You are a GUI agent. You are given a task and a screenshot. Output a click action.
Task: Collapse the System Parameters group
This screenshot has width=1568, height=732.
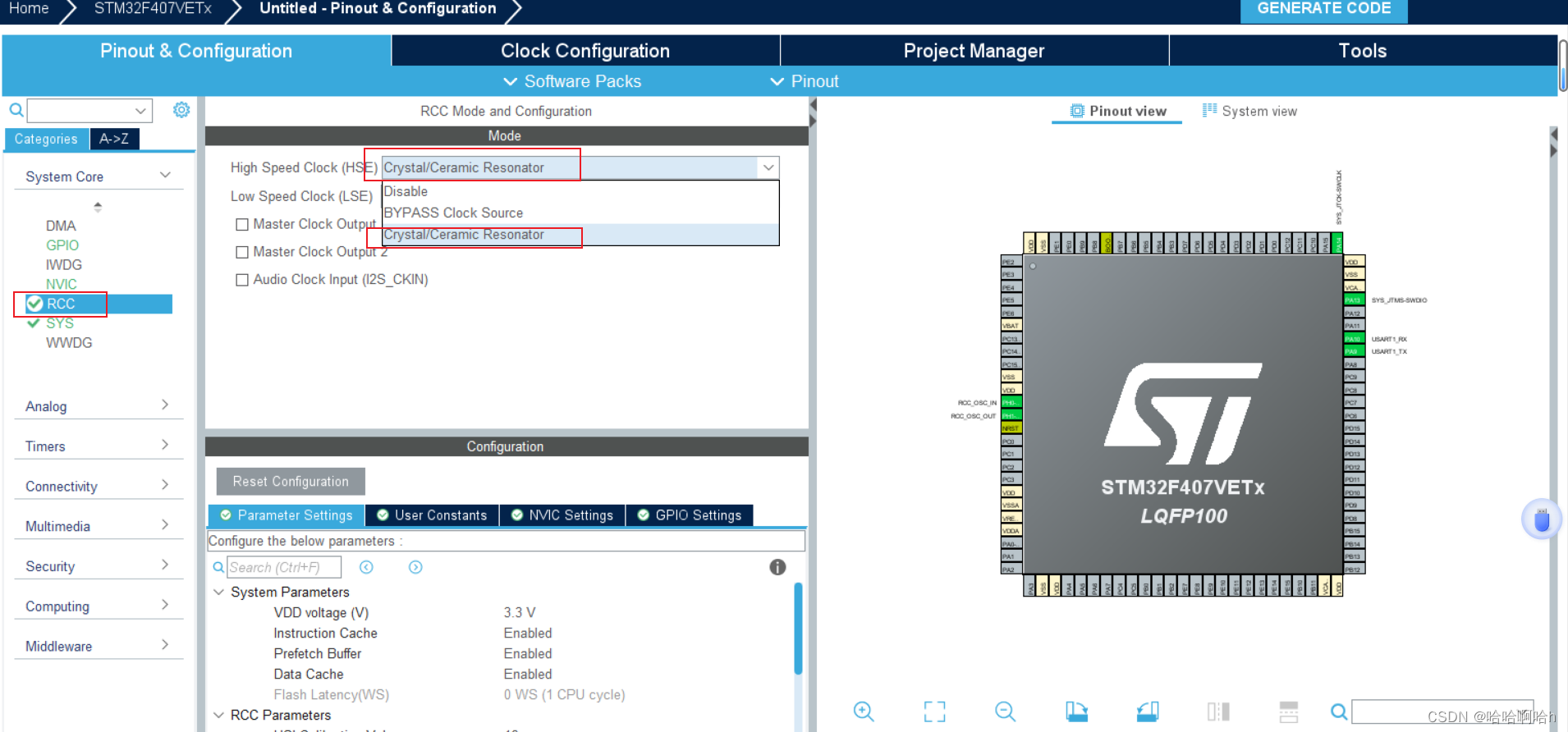[219, 592]
